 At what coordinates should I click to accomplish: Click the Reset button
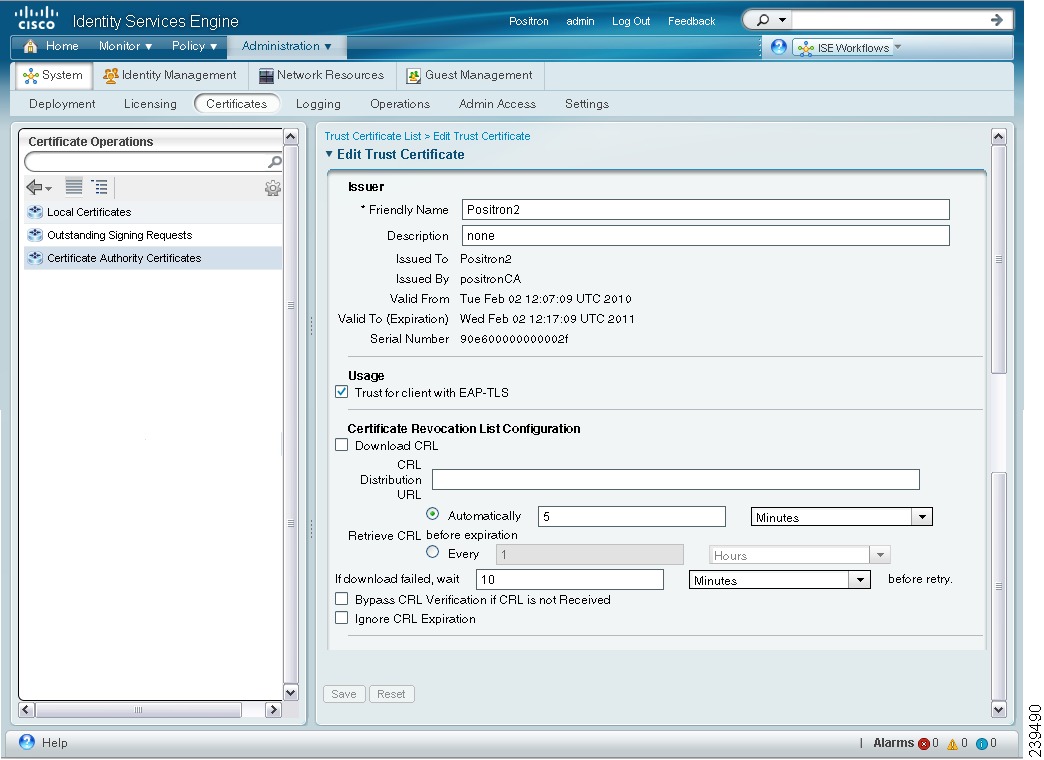point(392,694)
